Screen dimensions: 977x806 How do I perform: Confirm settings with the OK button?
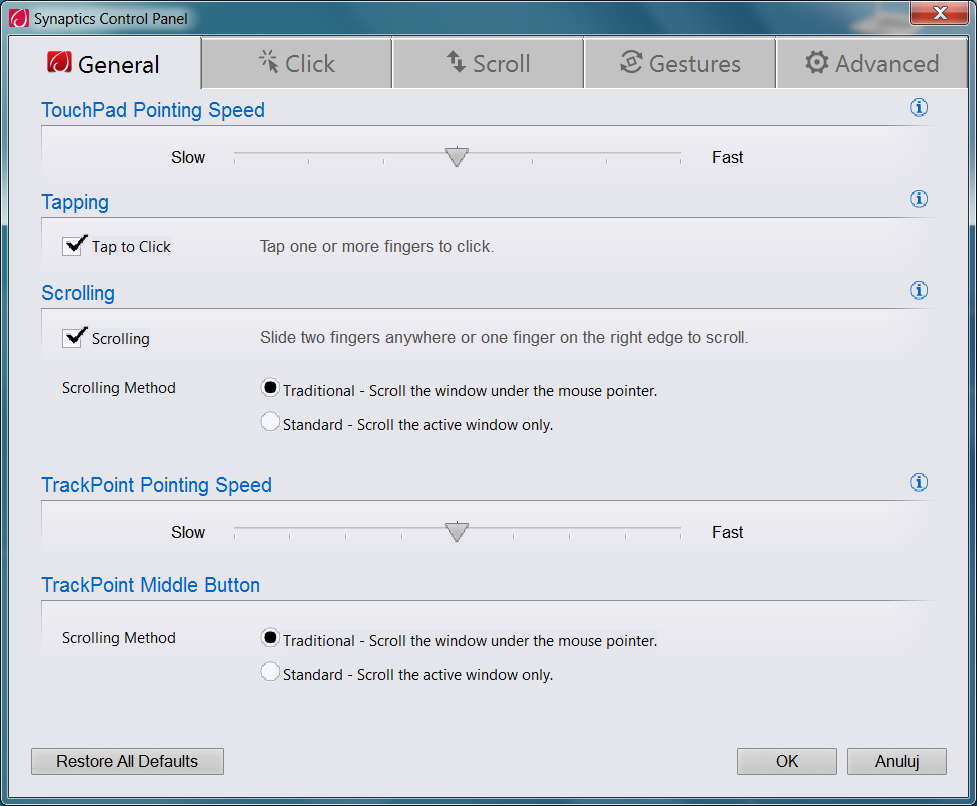tap(786, 761)
